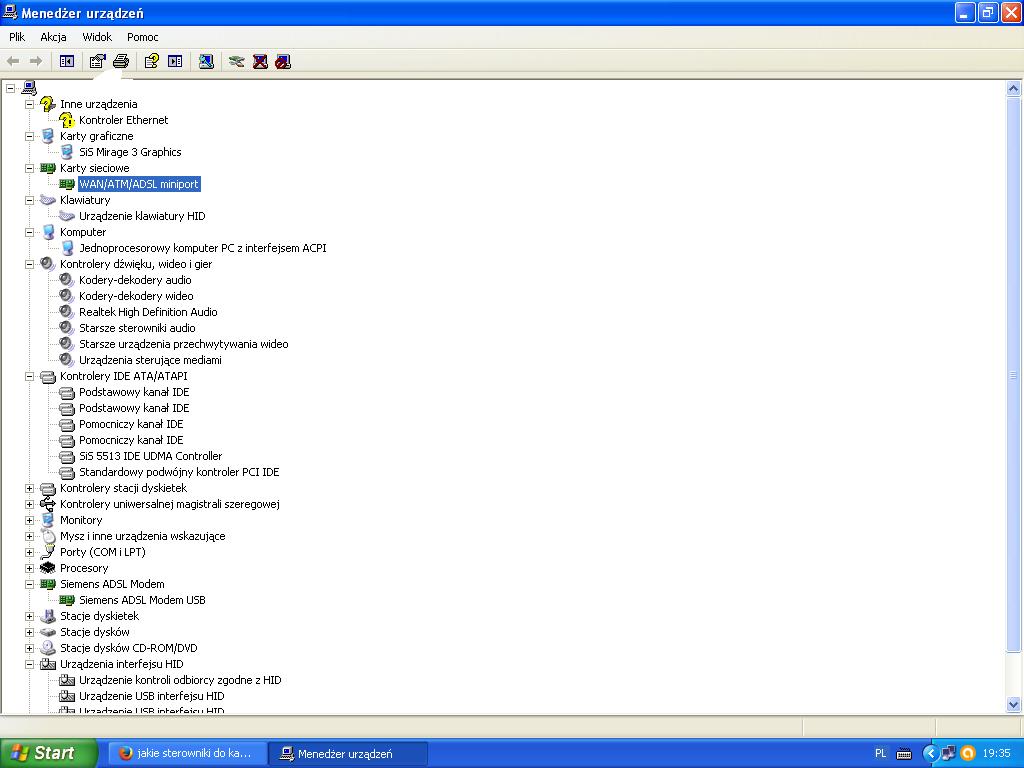Open Properties toolbar icon

97,61
